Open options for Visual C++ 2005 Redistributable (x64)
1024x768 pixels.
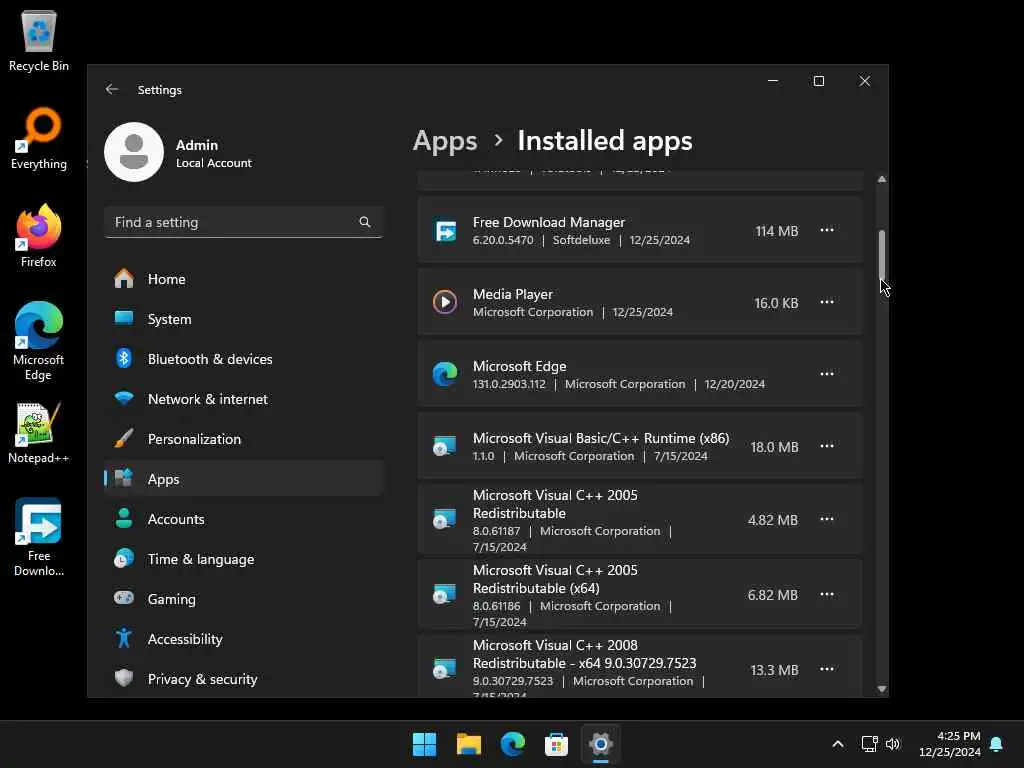[827, 594]
